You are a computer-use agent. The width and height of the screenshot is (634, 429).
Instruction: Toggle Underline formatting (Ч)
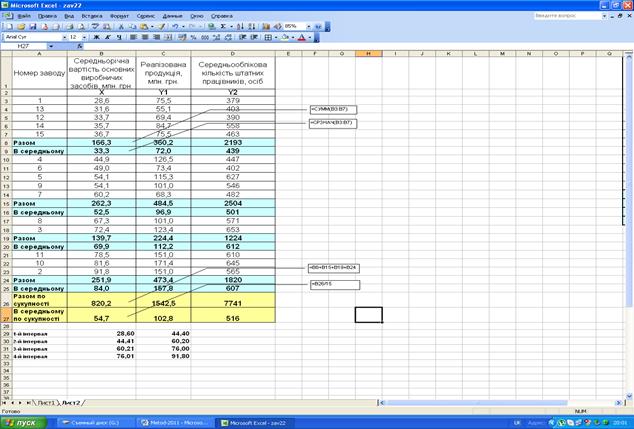pos(119,37)
